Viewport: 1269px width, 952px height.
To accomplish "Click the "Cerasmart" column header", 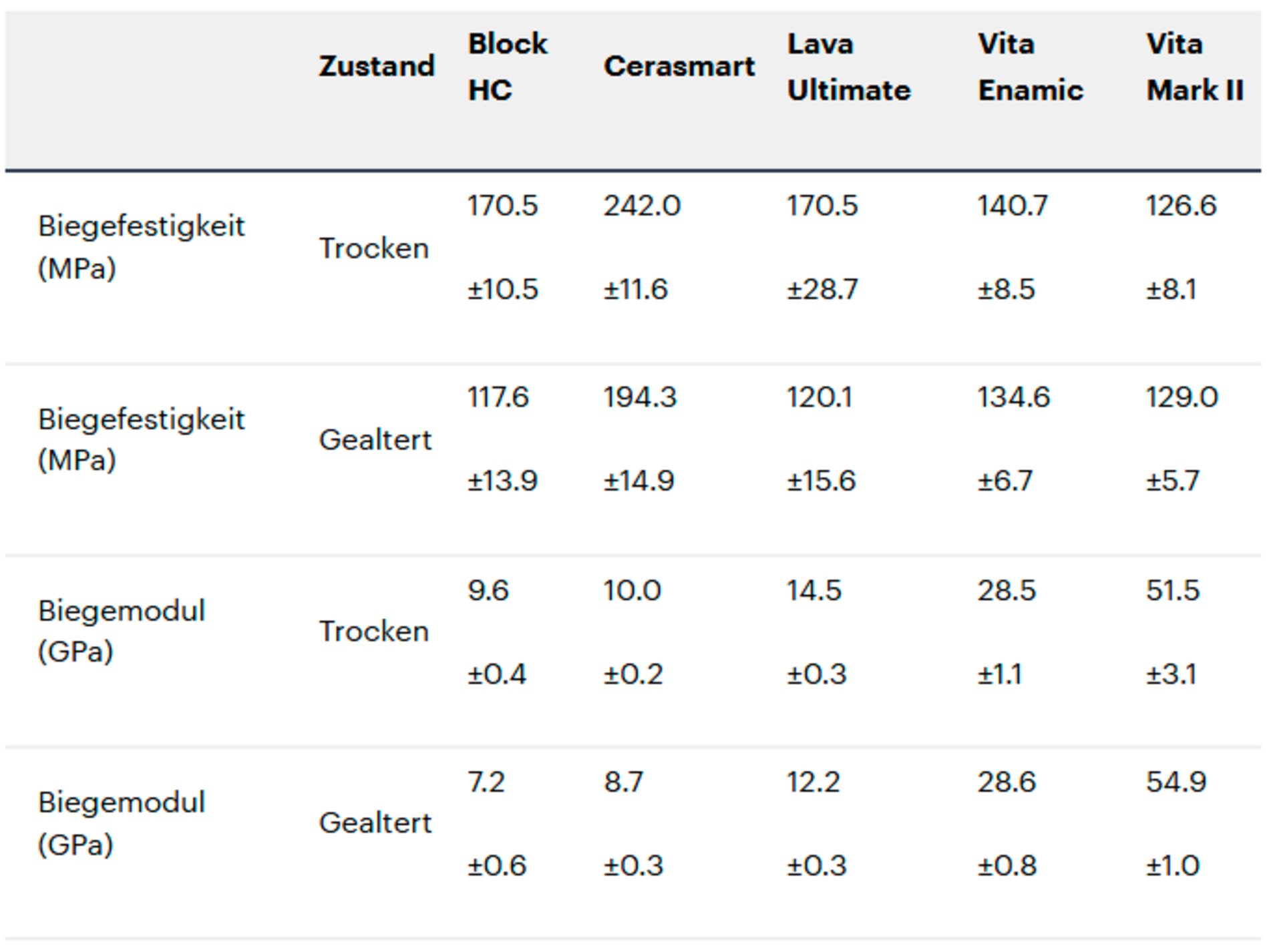I will coord(679,66).
